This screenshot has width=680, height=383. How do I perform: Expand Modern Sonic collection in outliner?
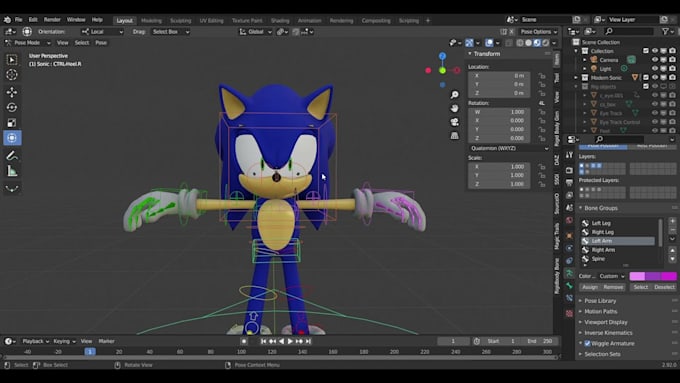tap(576, 78)
